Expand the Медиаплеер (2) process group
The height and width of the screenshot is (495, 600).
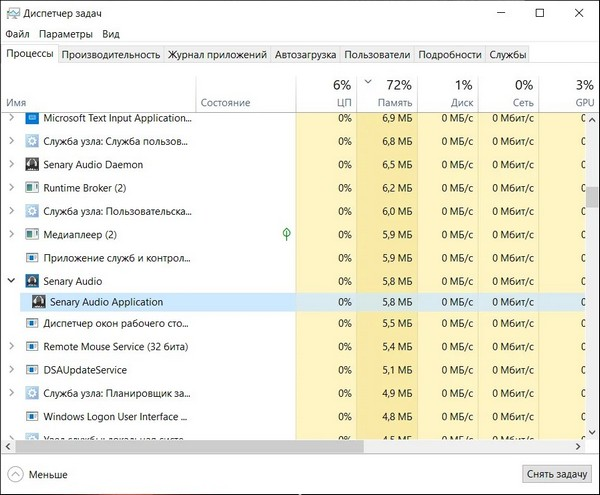[11, 234]
